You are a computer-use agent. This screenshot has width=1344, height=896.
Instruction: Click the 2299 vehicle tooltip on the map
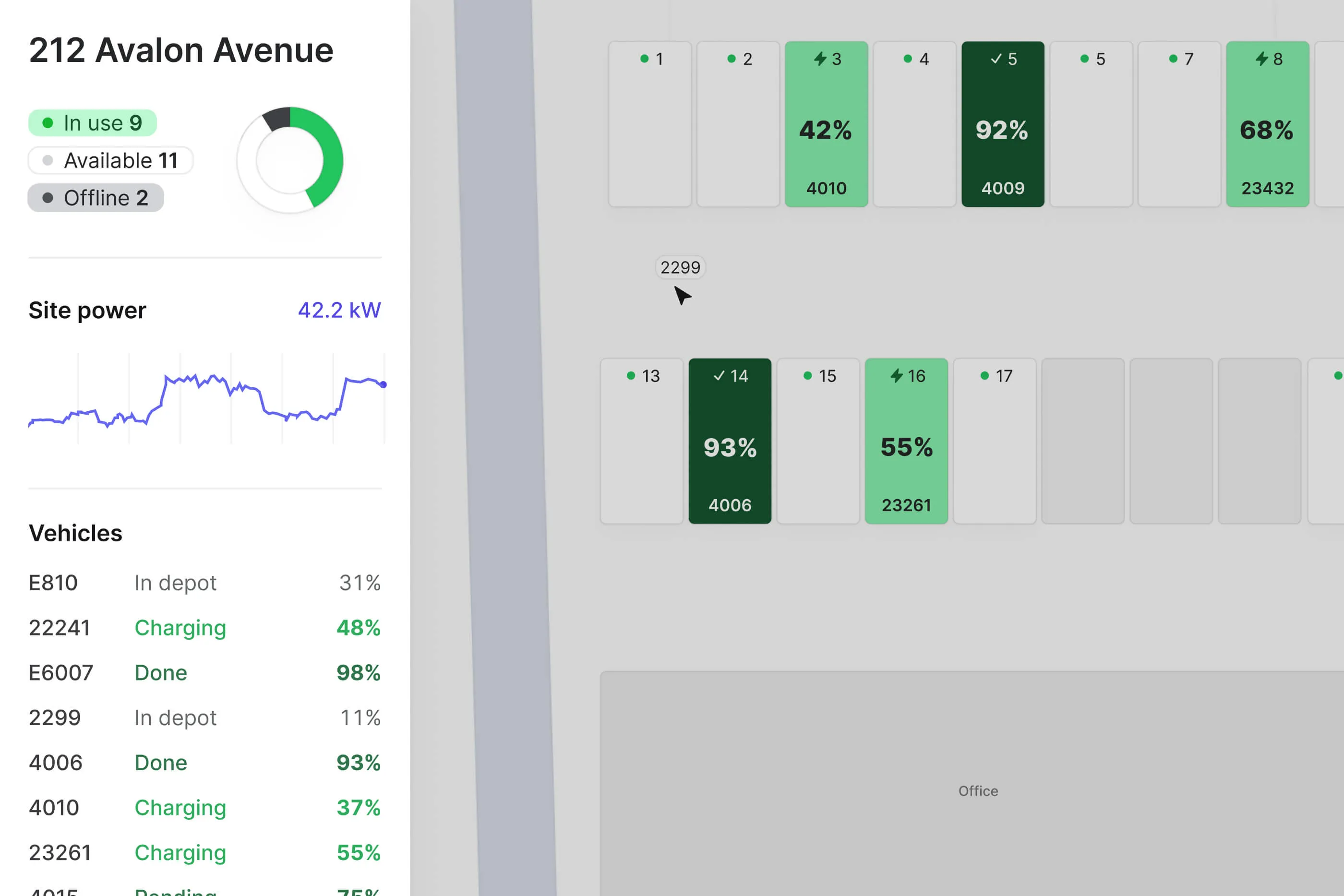(680, 267)
